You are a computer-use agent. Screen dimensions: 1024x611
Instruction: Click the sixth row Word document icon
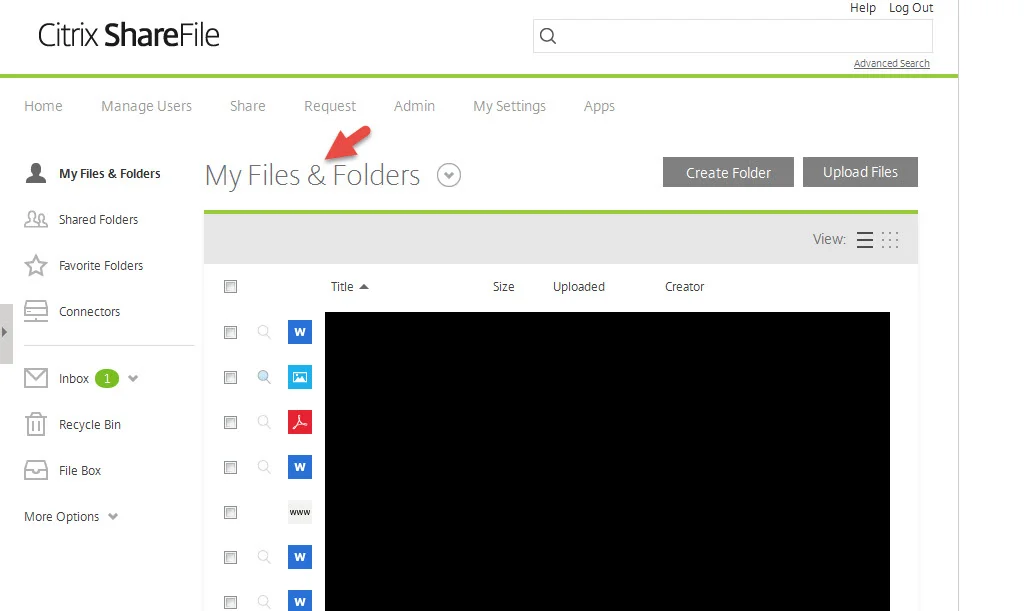(300, 557)
